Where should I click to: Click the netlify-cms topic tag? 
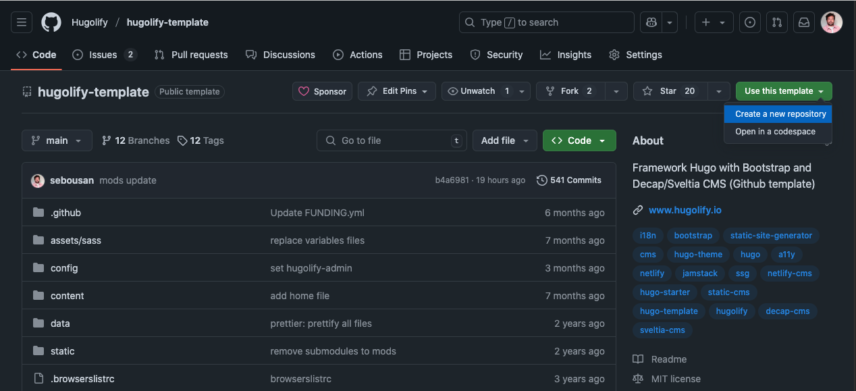[789, 273]
